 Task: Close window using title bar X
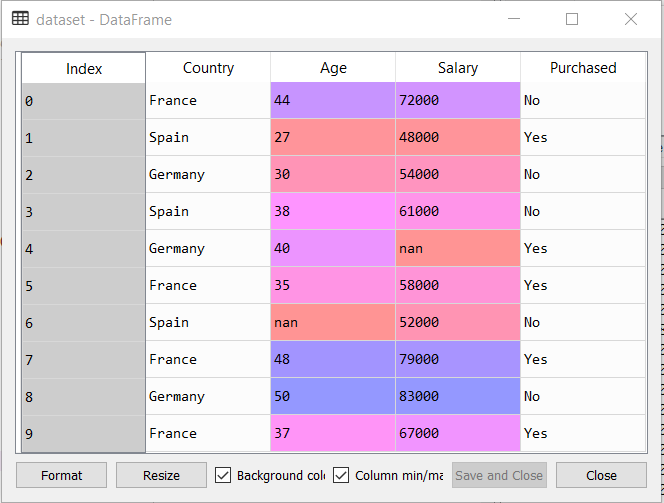pyautogui.click(x=631, y=19)
